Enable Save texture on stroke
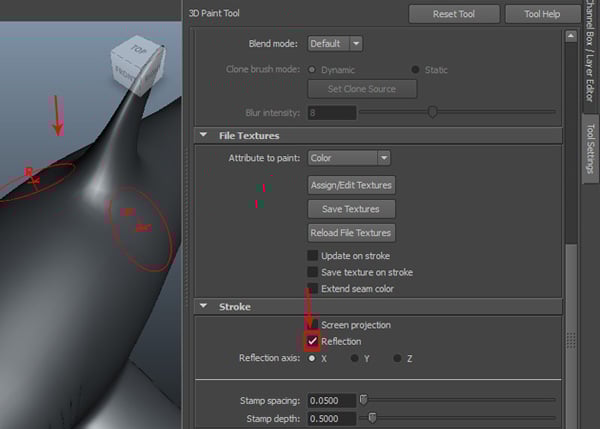 (x=313, y=272)
